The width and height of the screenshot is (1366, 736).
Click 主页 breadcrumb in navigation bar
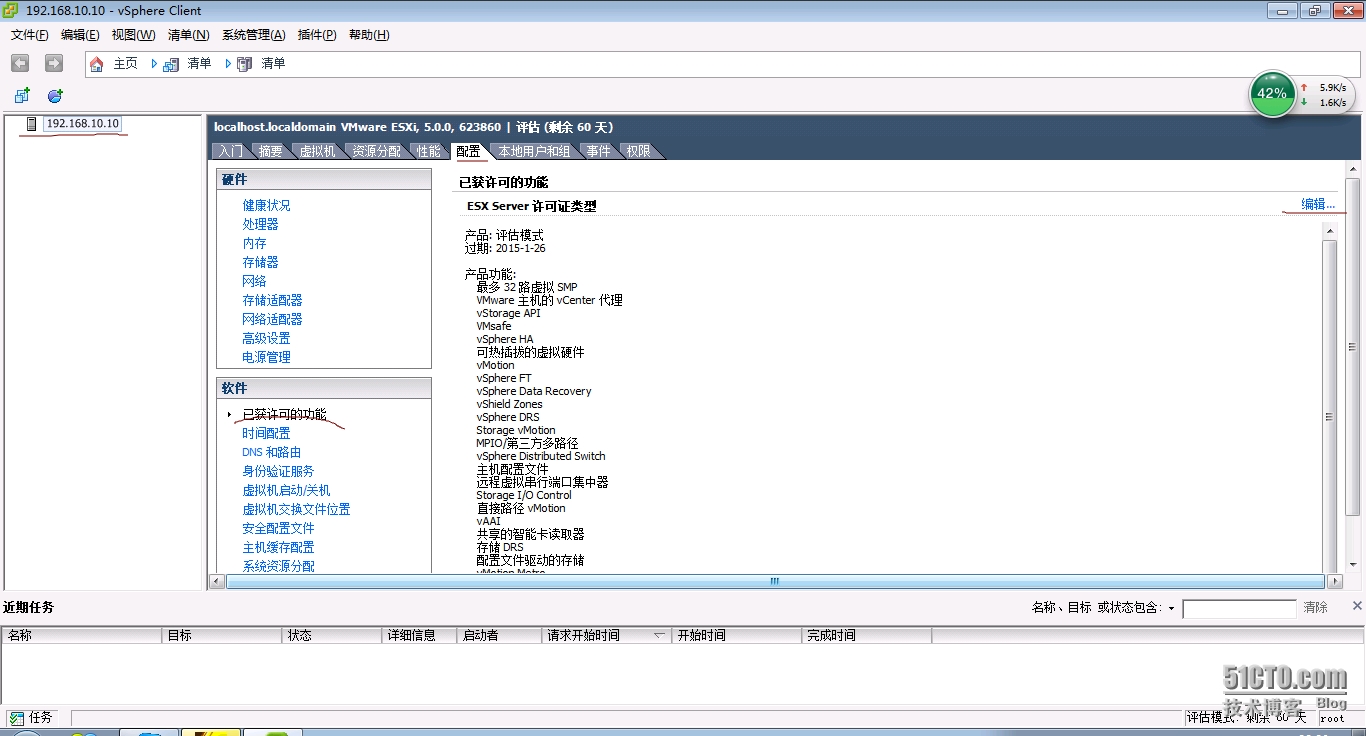tap(125, 63)
